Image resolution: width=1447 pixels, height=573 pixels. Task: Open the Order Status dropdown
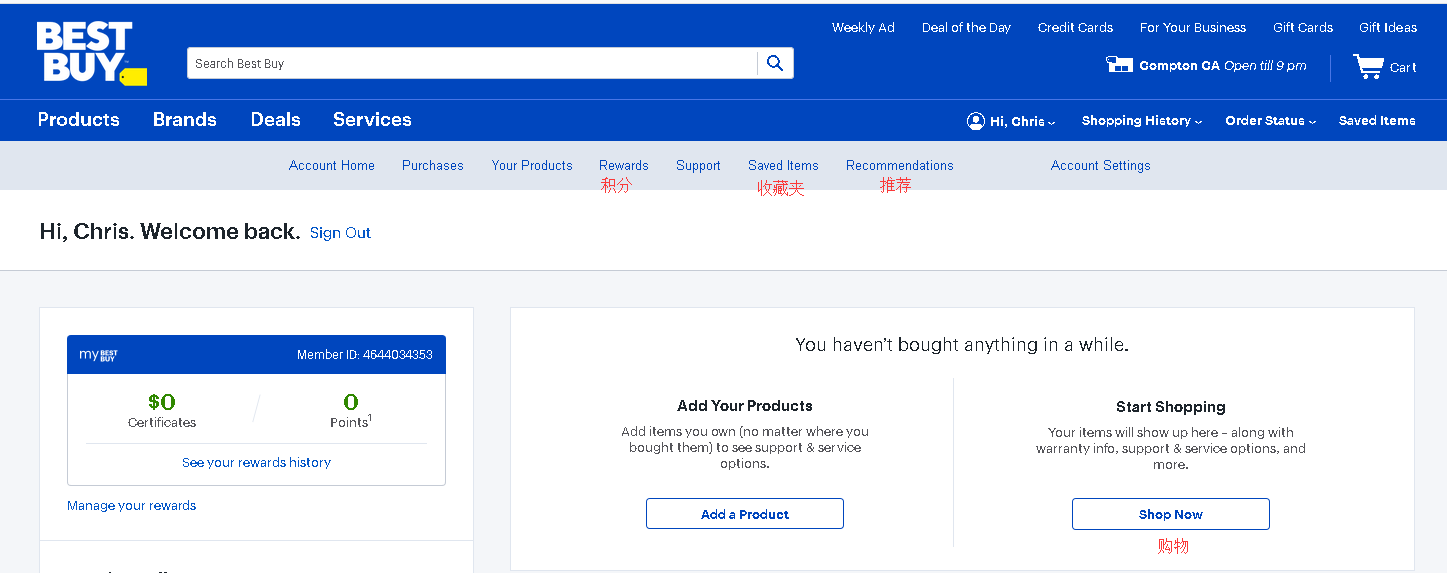click(x=1270, y=121)
